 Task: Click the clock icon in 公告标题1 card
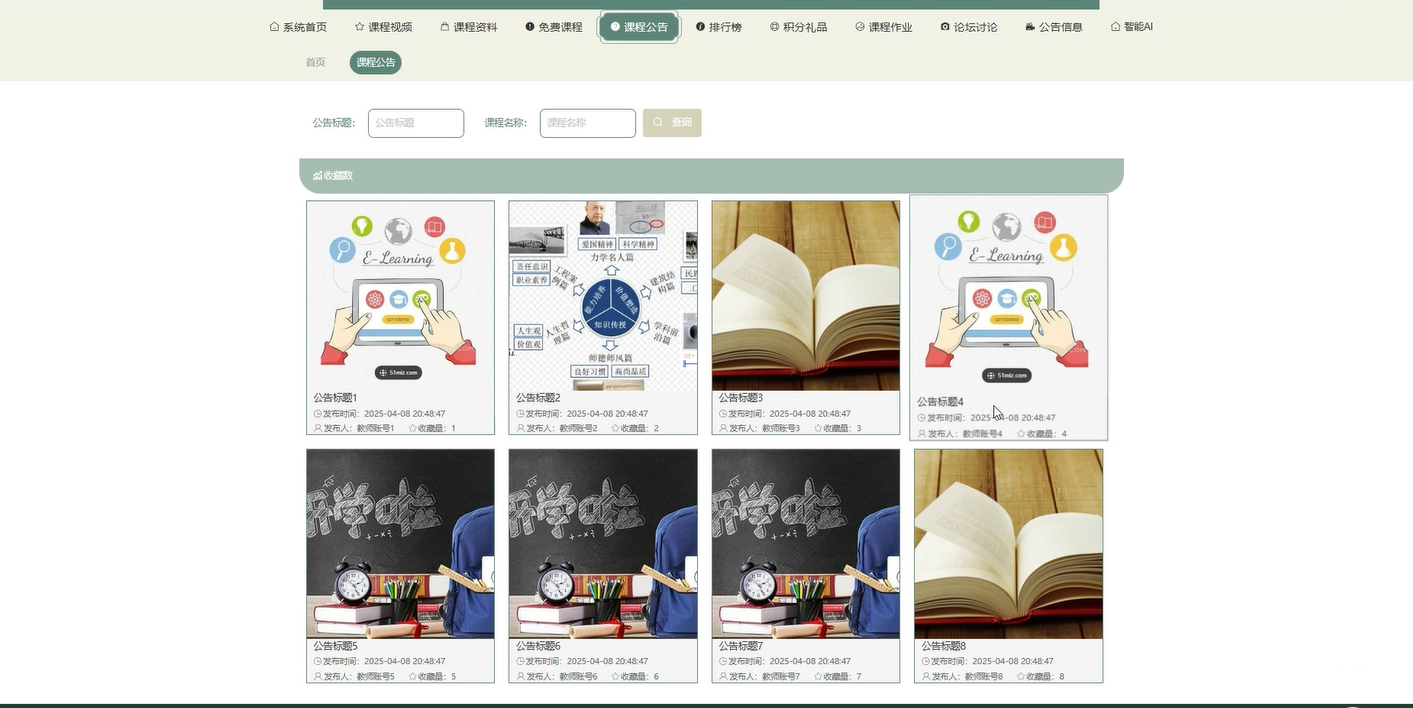pyautogui.click(x=318, y=413)
